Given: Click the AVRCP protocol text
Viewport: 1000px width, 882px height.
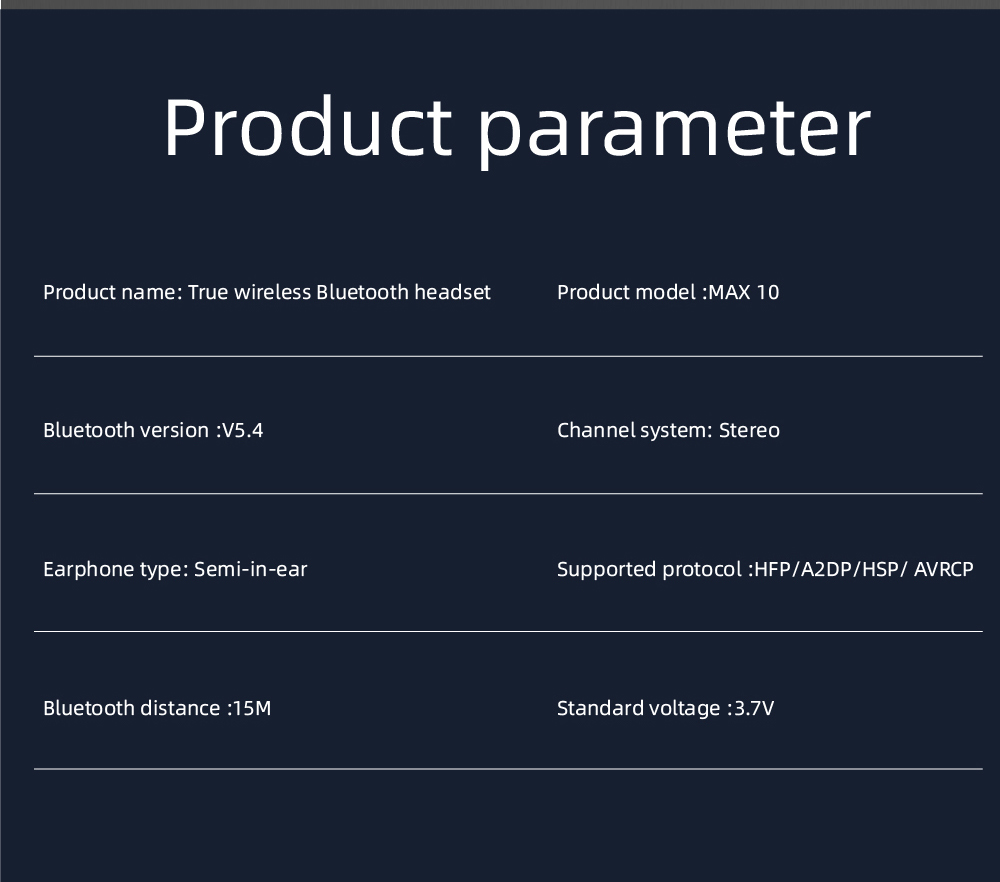Looking at the screenshot, I should pyautogui.click(x=943, y=569).
